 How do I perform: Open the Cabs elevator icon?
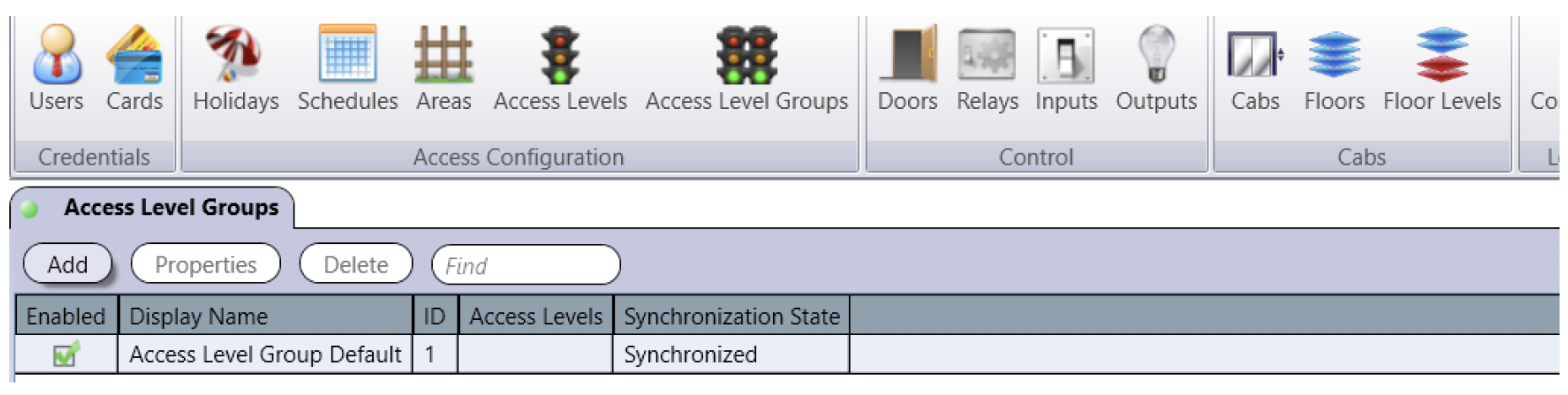pyautogui.click(x=1256, y=56)
